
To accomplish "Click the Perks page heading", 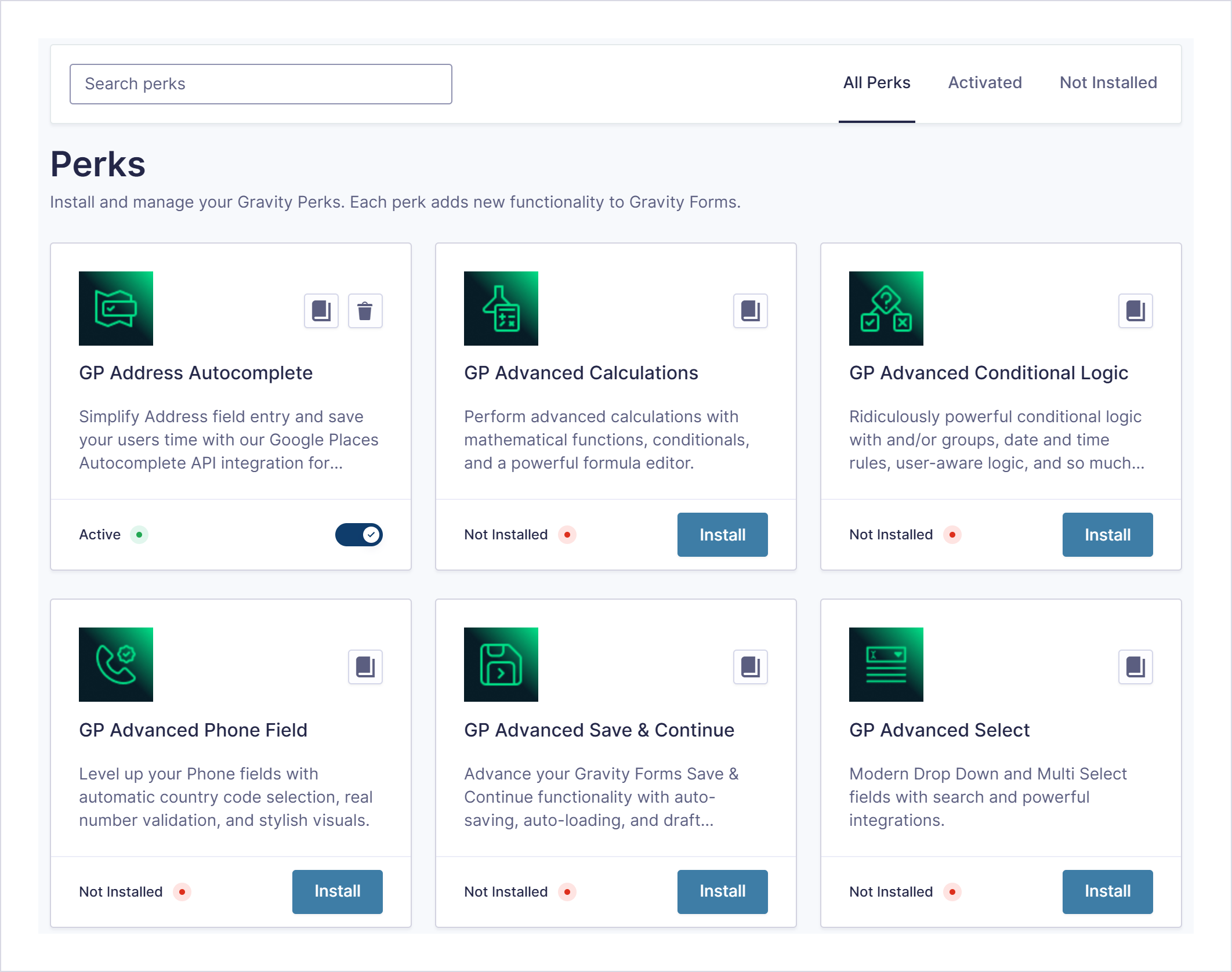I will (98, 164).
